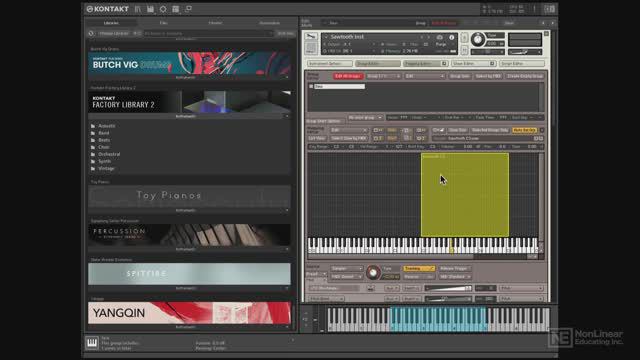Image resolution: width=640 pixels, height=360 pixels.
Task: Switch to the Libraries tab
Action: coord(111,23)
